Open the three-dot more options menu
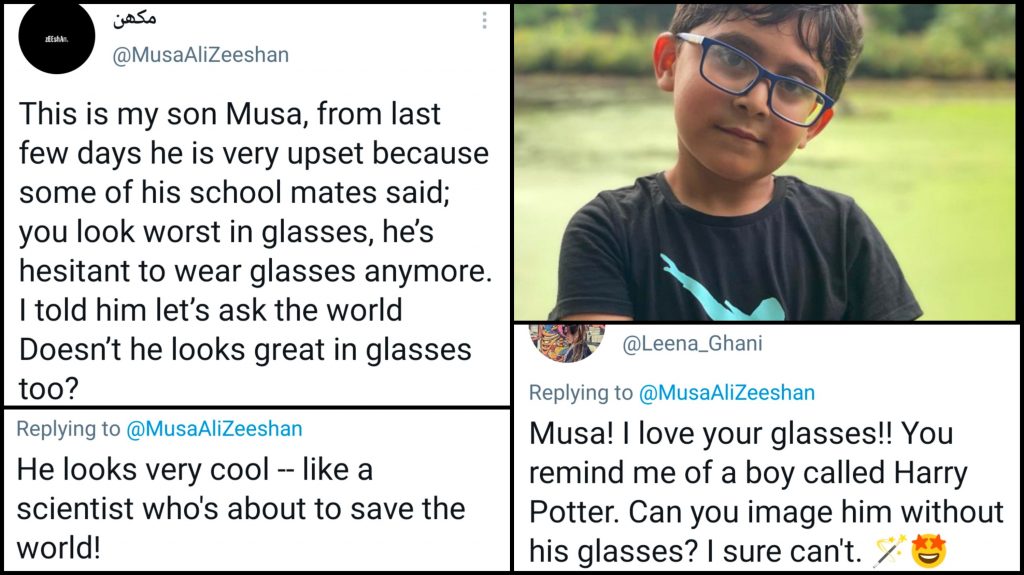The height and width of the screenshot is (575, 1024). point(484,21)
